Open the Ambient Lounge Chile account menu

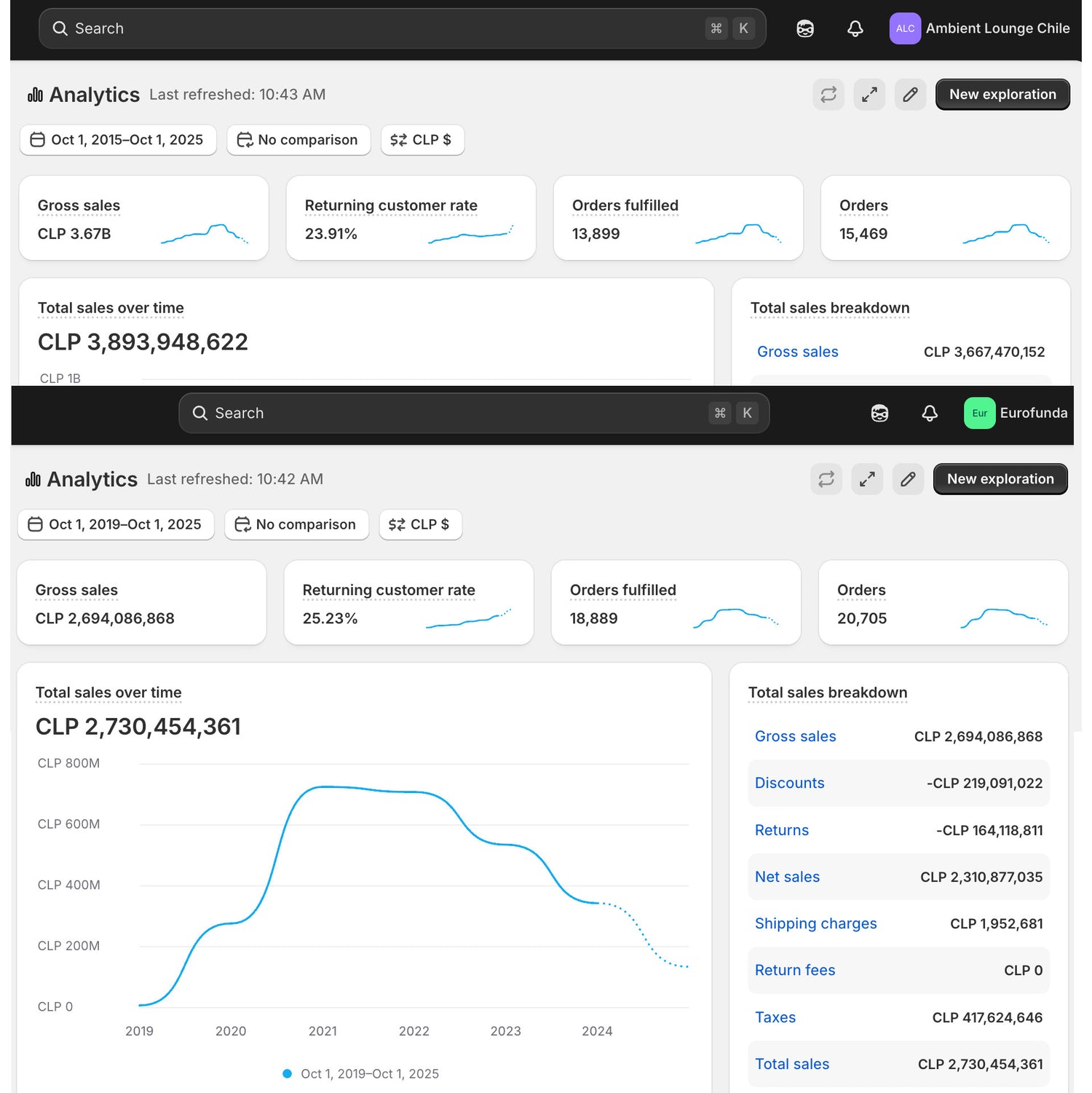click(979, 28)
